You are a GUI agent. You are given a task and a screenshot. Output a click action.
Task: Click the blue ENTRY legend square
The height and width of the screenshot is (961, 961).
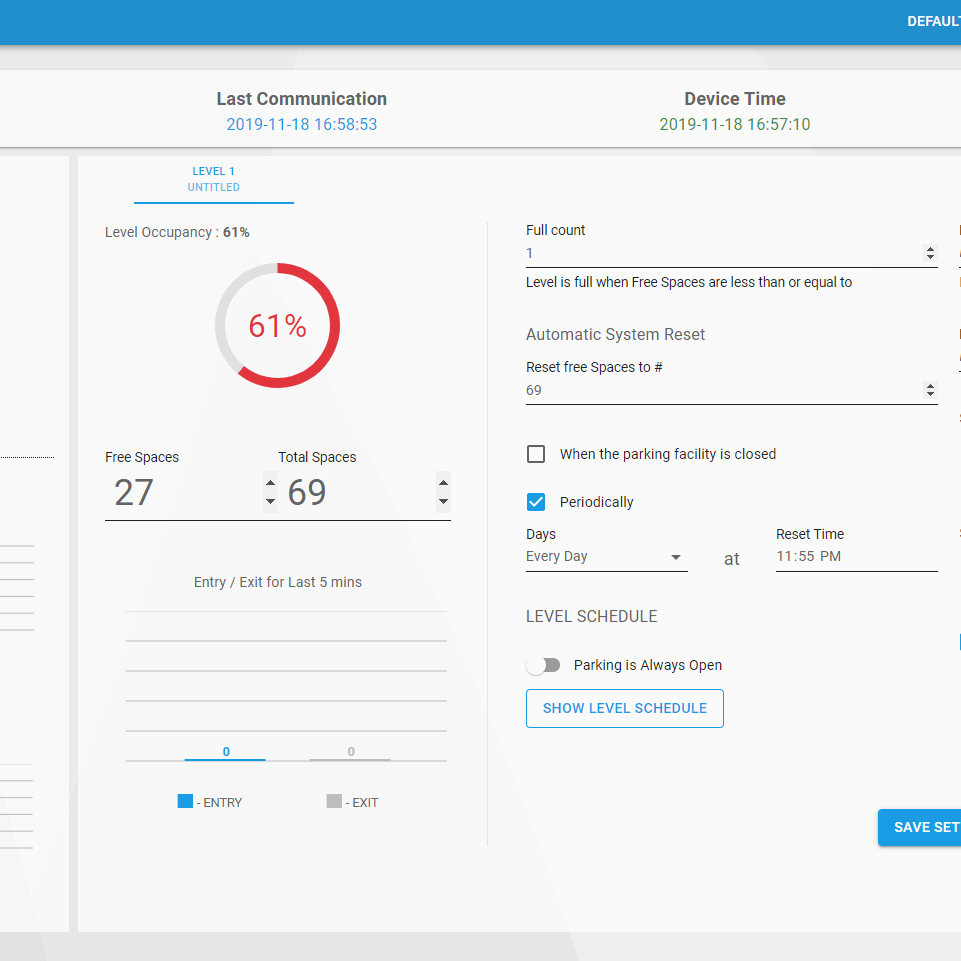[x=185, y=801]
